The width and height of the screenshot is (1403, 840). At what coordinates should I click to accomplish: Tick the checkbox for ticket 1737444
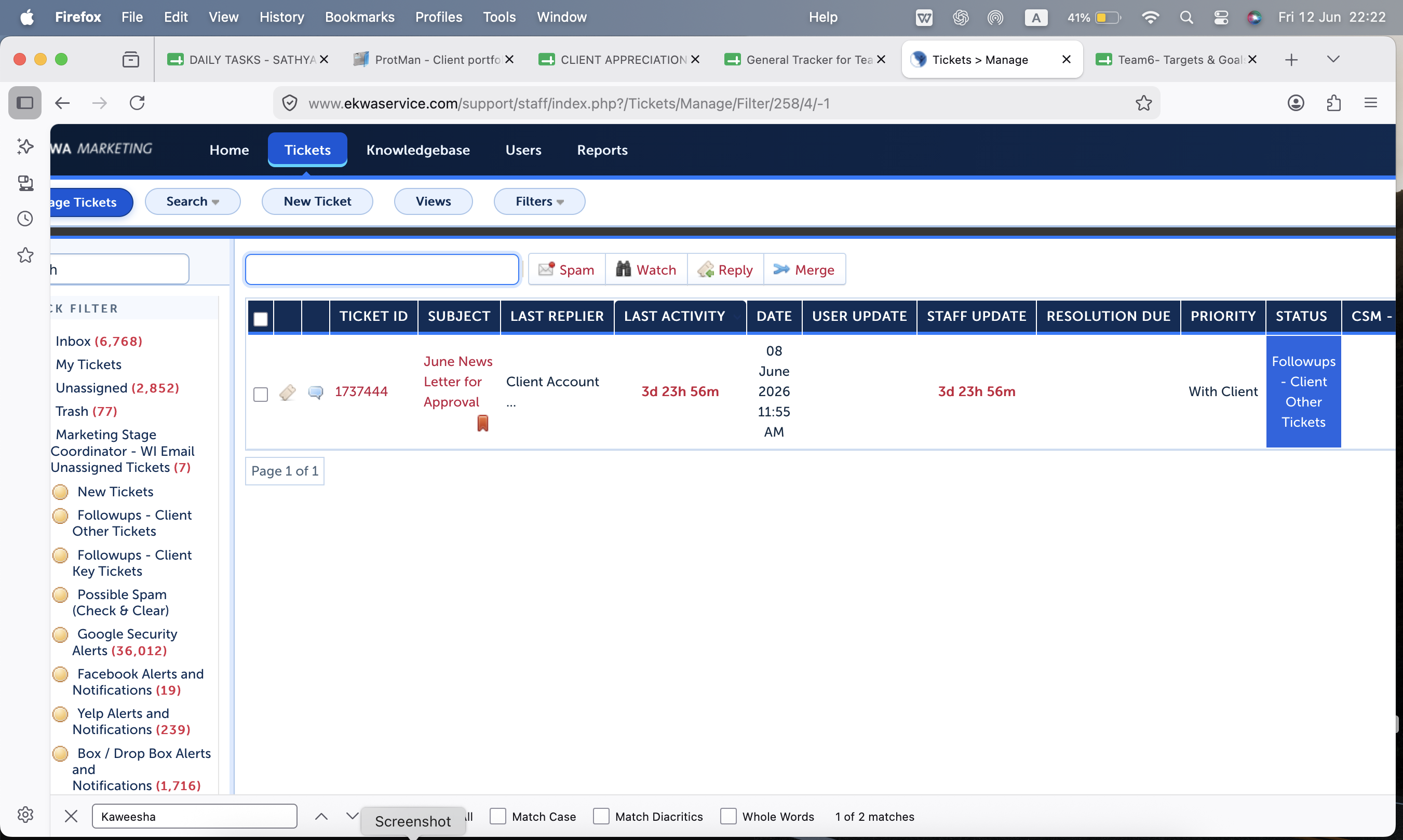tap(260, 394)
